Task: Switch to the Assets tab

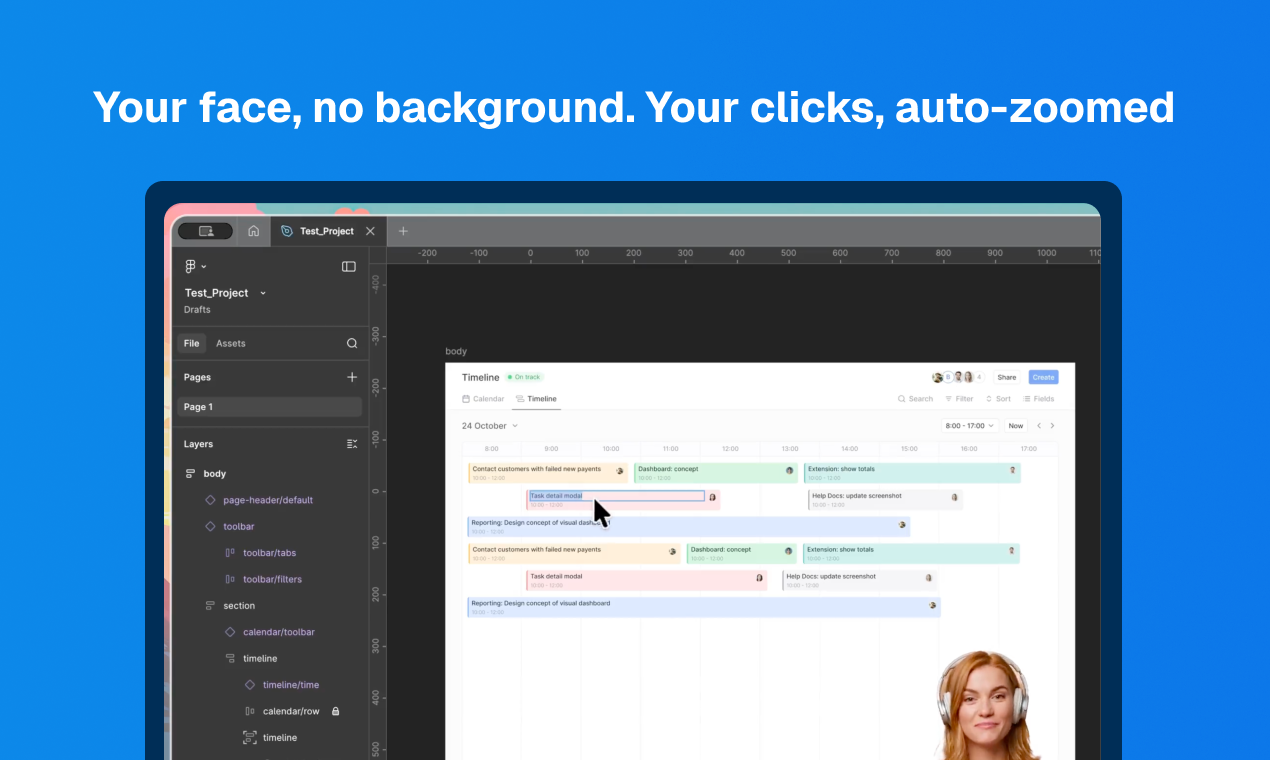Action: point(231,343)
